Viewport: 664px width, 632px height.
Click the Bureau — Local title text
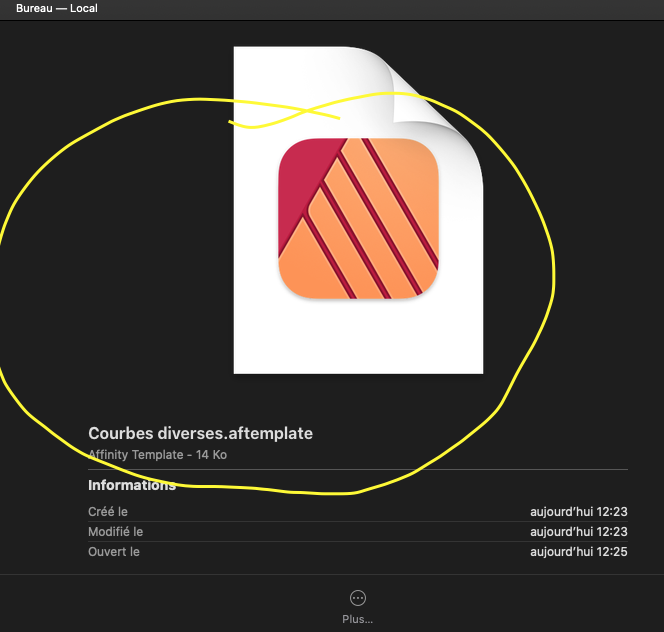coord(57,8)
